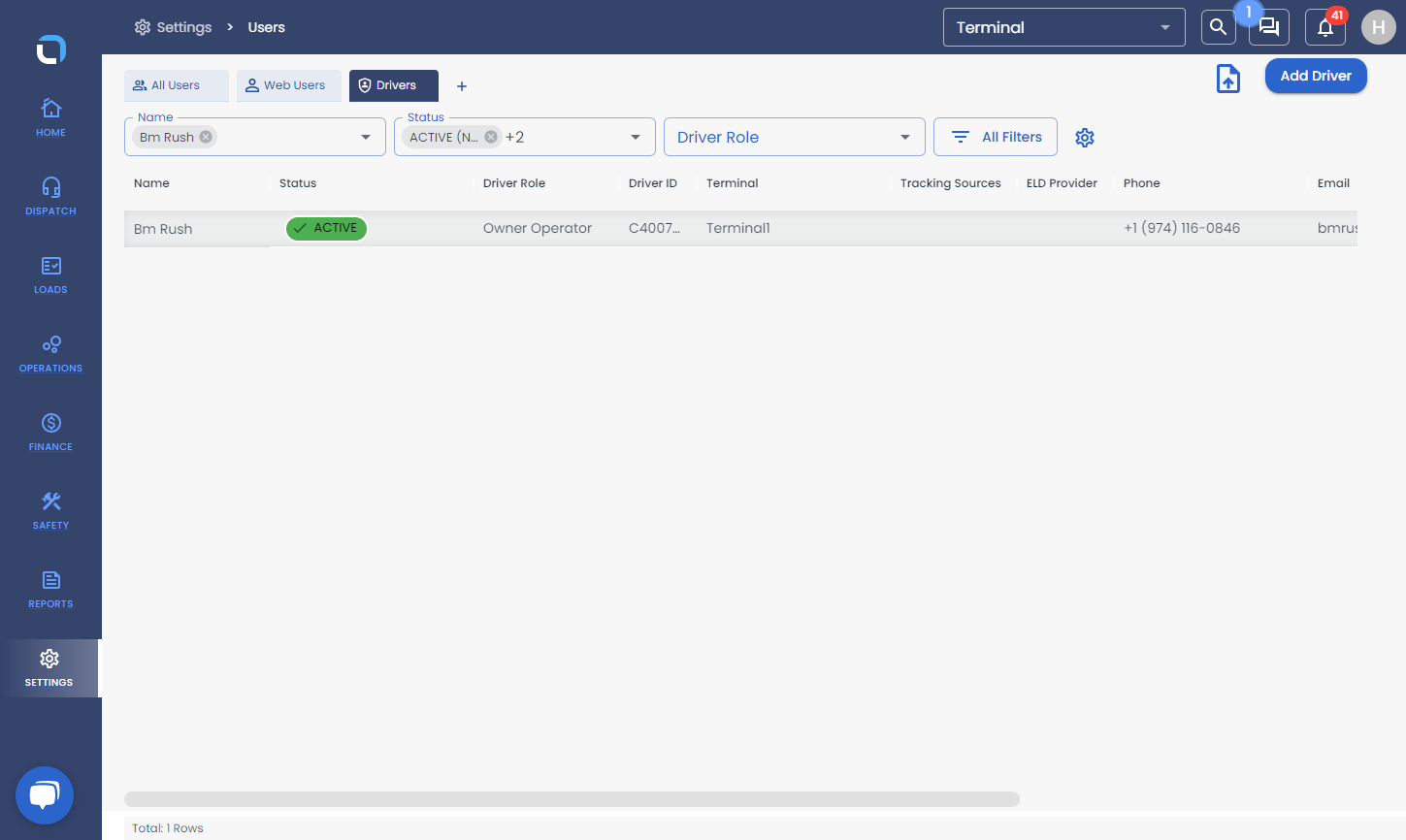Go to Dispatch in sidebar
The height and width of the screenshot is (840, 1406).
pos(50,196)
